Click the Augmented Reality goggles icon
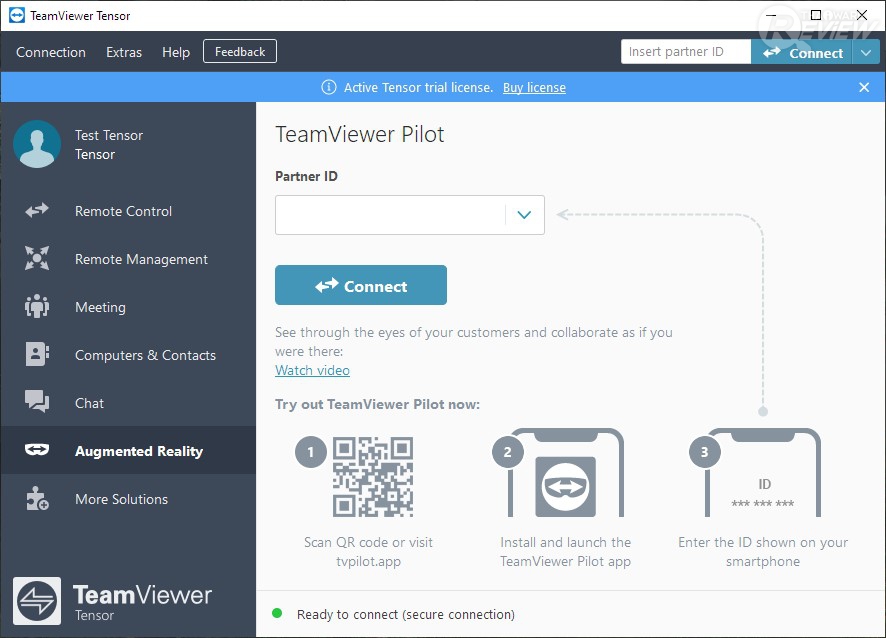 (37, 450)
